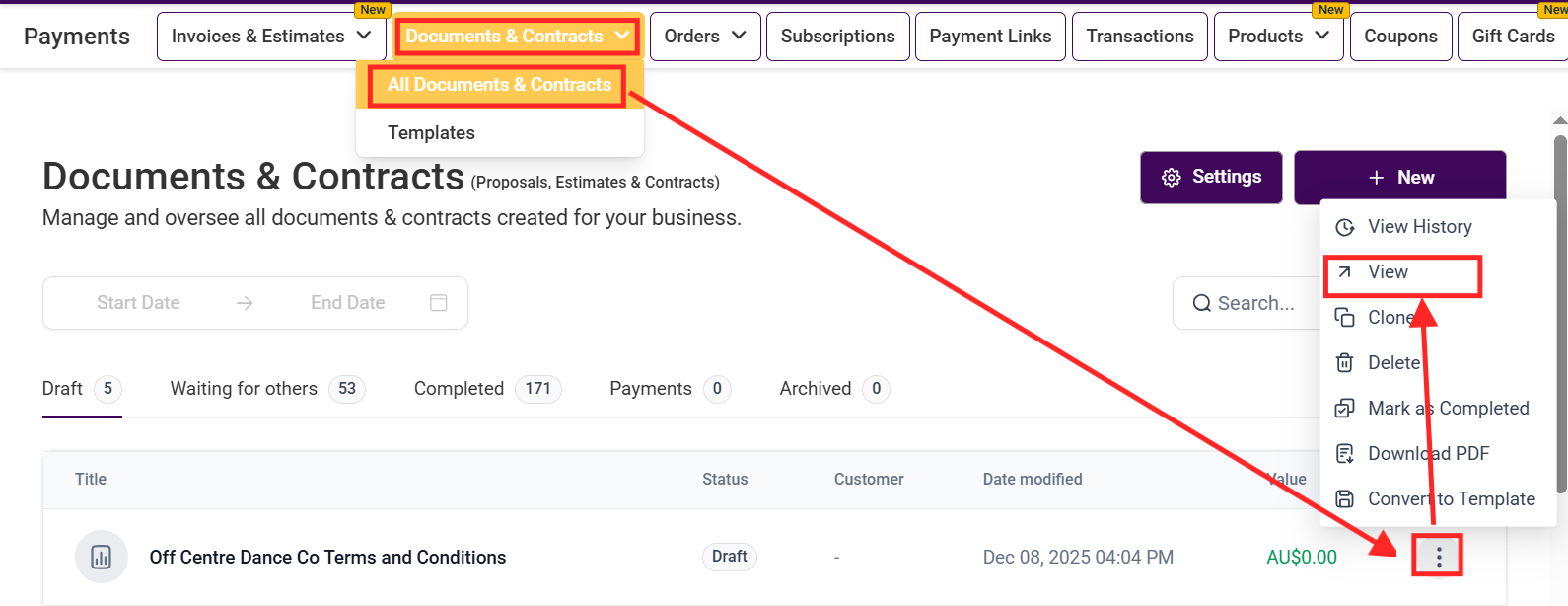
Task: Switch to the Waiting for others tab
Action: [244, 389]
